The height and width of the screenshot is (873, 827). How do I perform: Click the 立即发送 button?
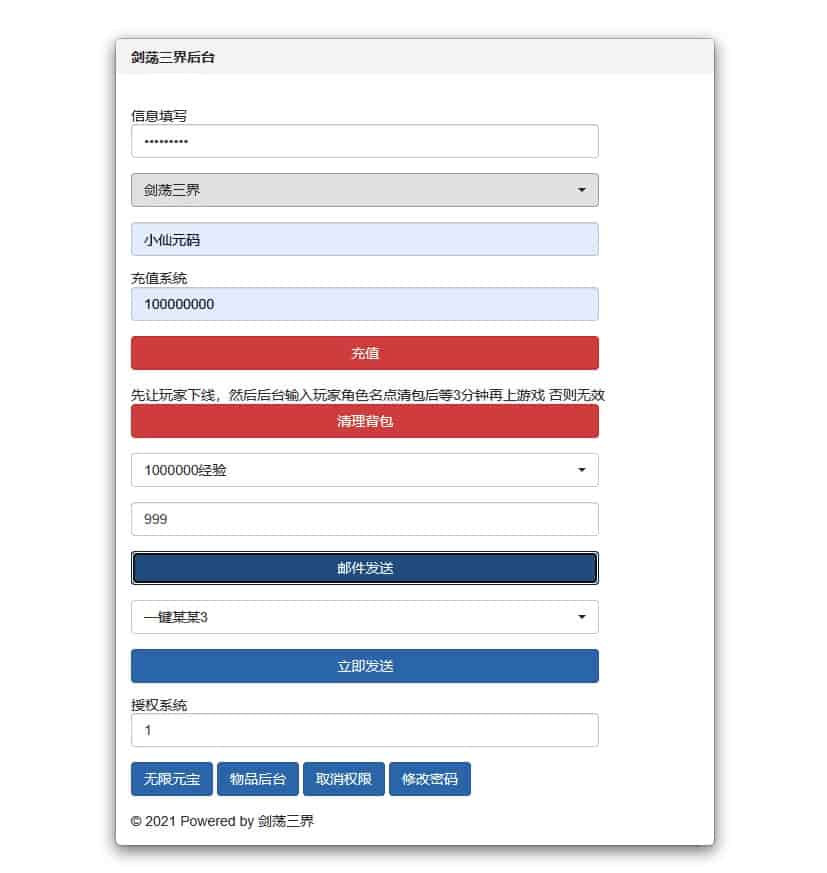(365, 666)
